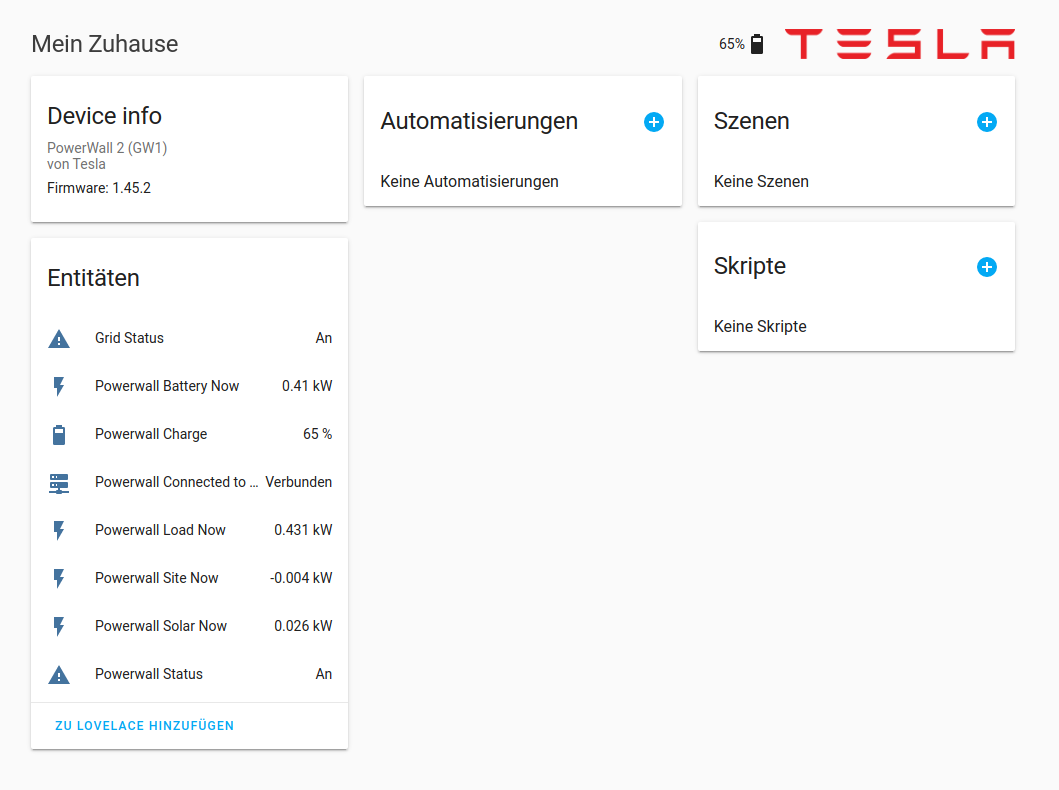
Task: Click the Powerwall Charge battery icon
Action: [x=59, y=434]
